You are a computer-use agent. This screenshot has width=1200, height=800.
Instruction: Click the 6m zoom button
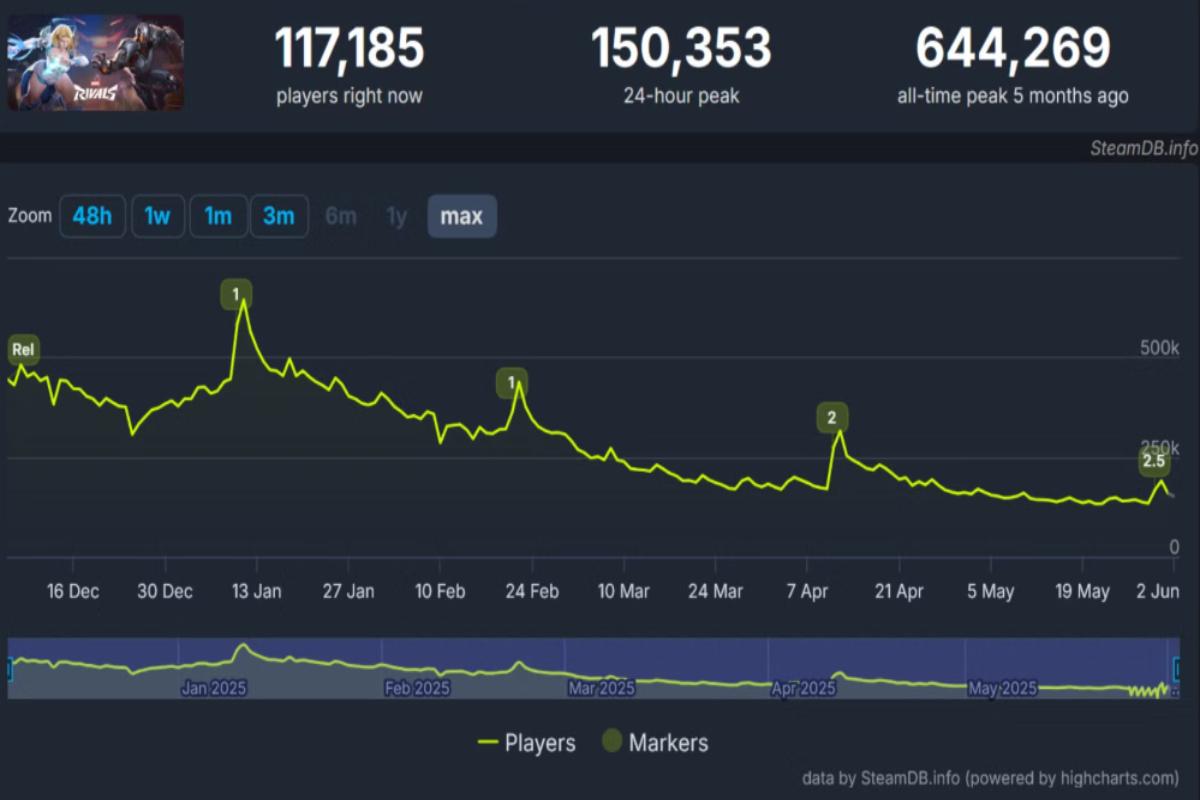pyautogui.click(x=340, y=216)
